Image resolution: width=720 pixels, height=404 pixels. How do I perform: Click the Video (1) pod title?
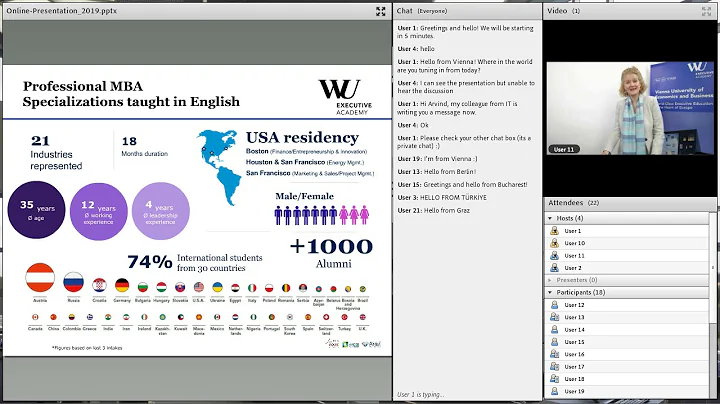pyautogui.click(x=563, y=11)
